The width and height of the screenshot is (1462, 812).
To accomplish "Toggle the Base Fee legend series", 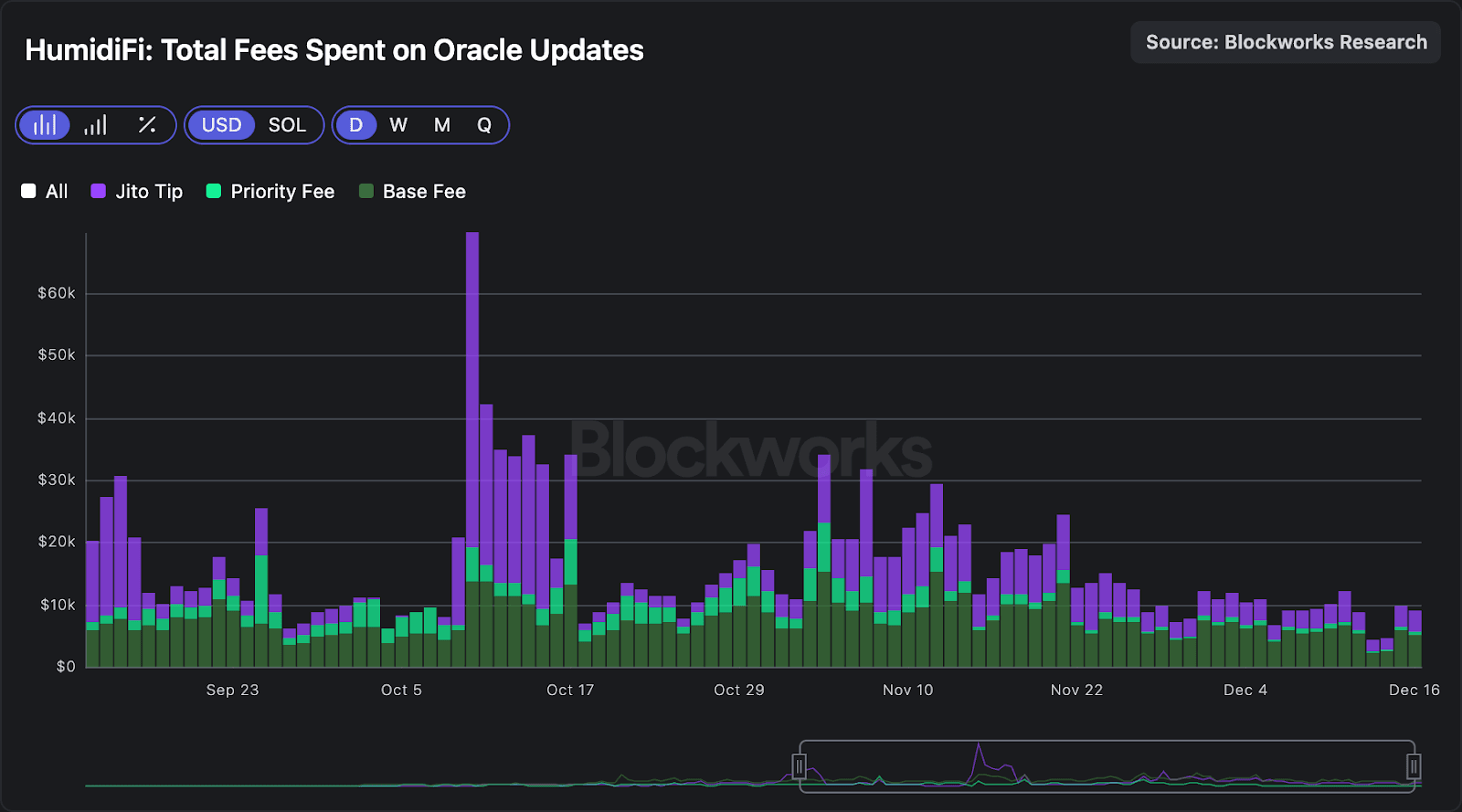I will [412, 192].
